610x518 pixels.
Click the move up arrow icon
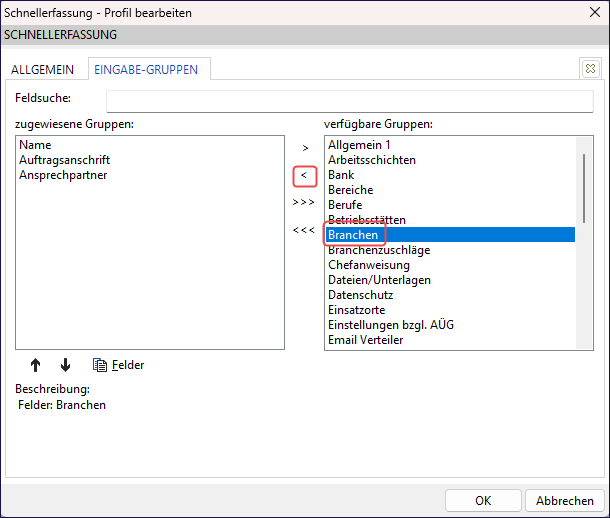click(x=36, y=365)
